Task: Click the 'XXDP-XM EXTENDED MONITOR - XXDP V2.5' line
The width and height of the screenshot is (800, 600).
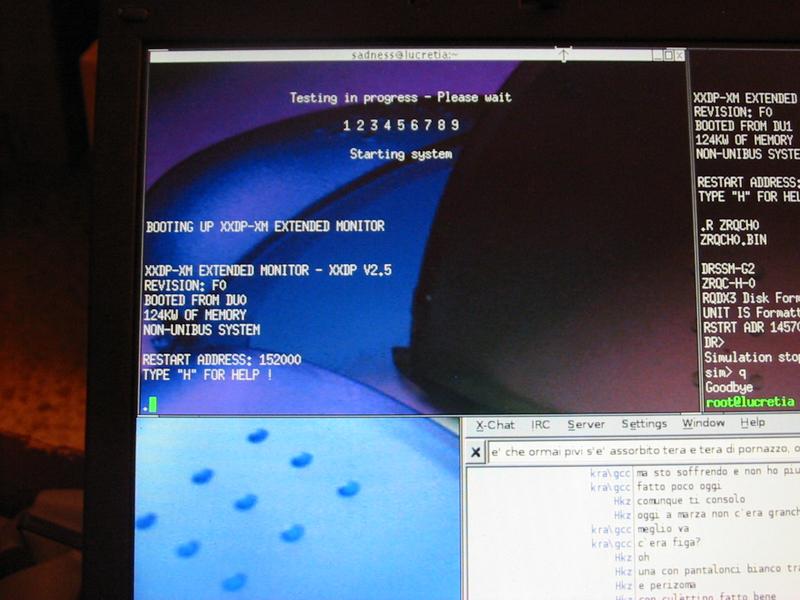Action: point(268,270)
